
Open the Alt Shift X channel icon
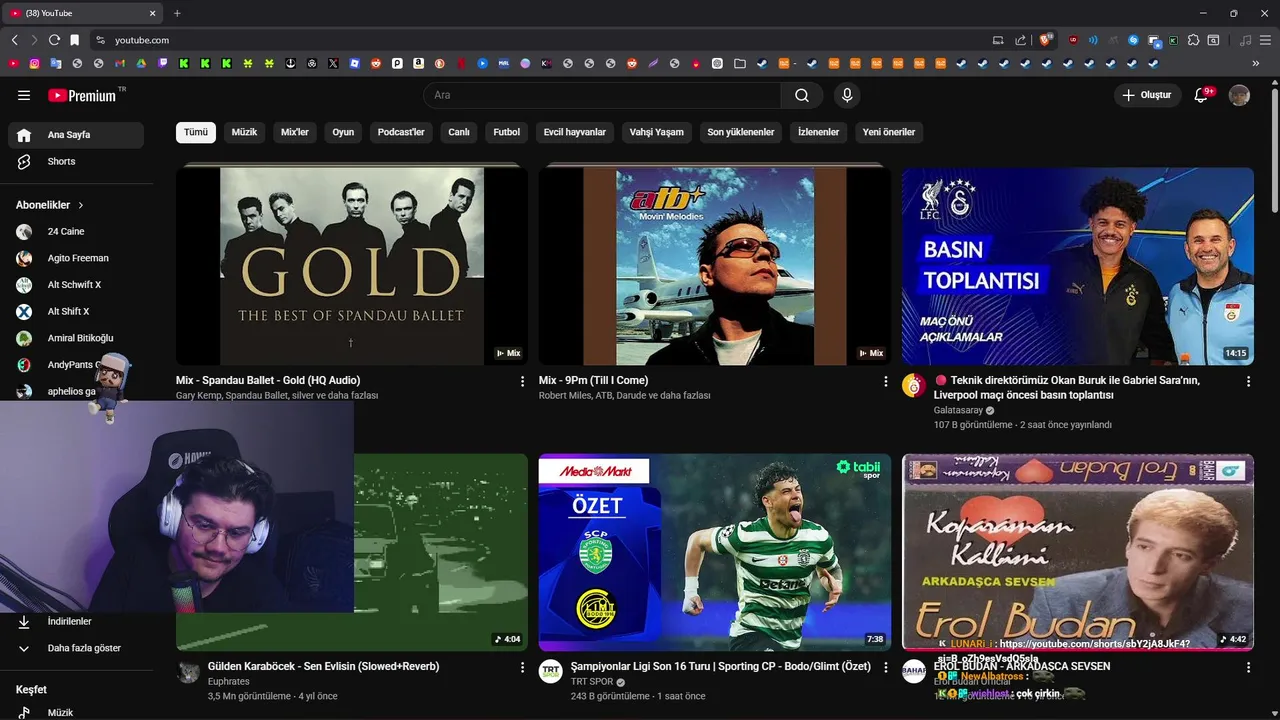click(24, 311)
